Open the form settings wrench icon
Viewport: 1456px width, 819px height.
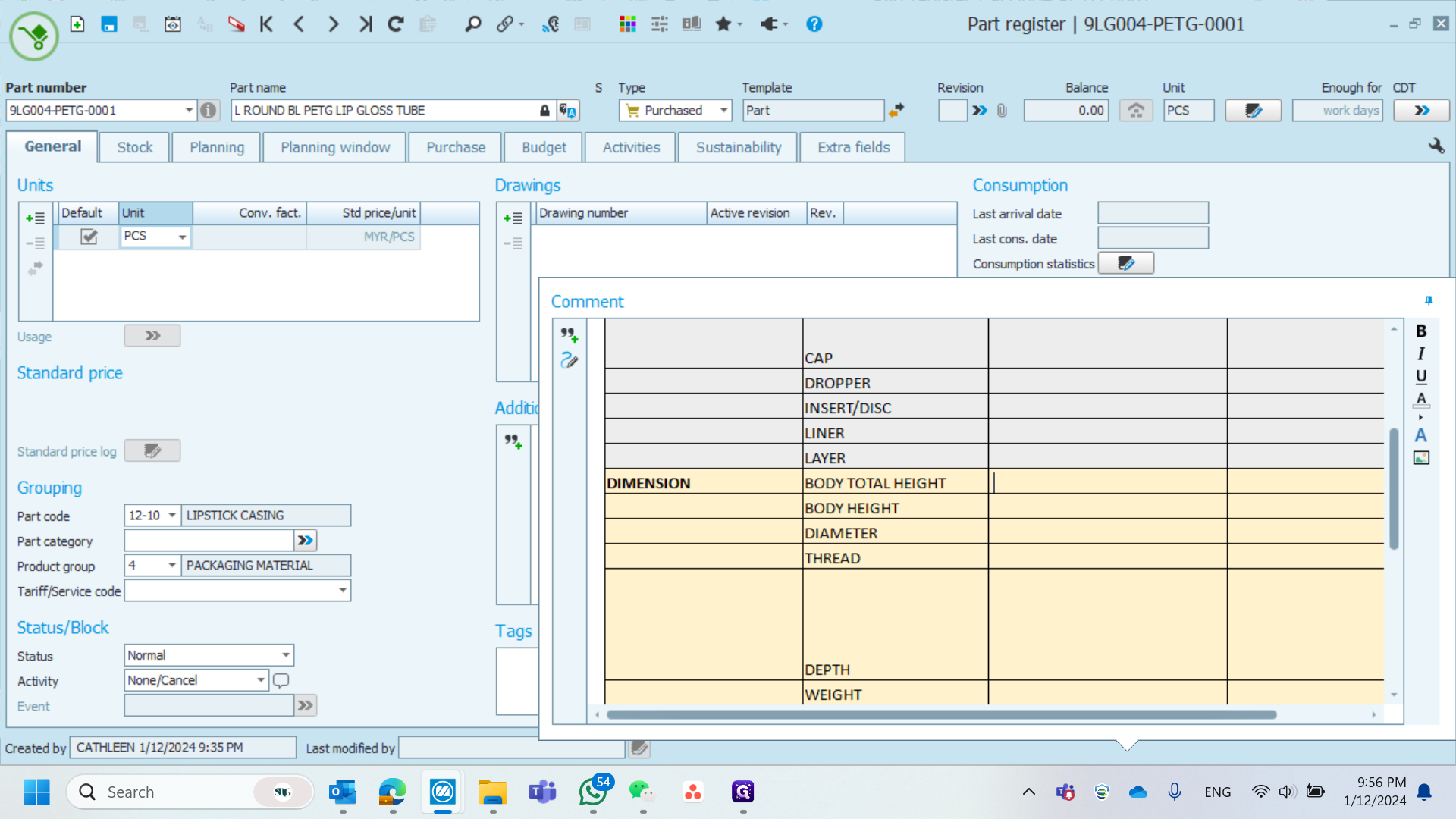(x=1436, y=146)
